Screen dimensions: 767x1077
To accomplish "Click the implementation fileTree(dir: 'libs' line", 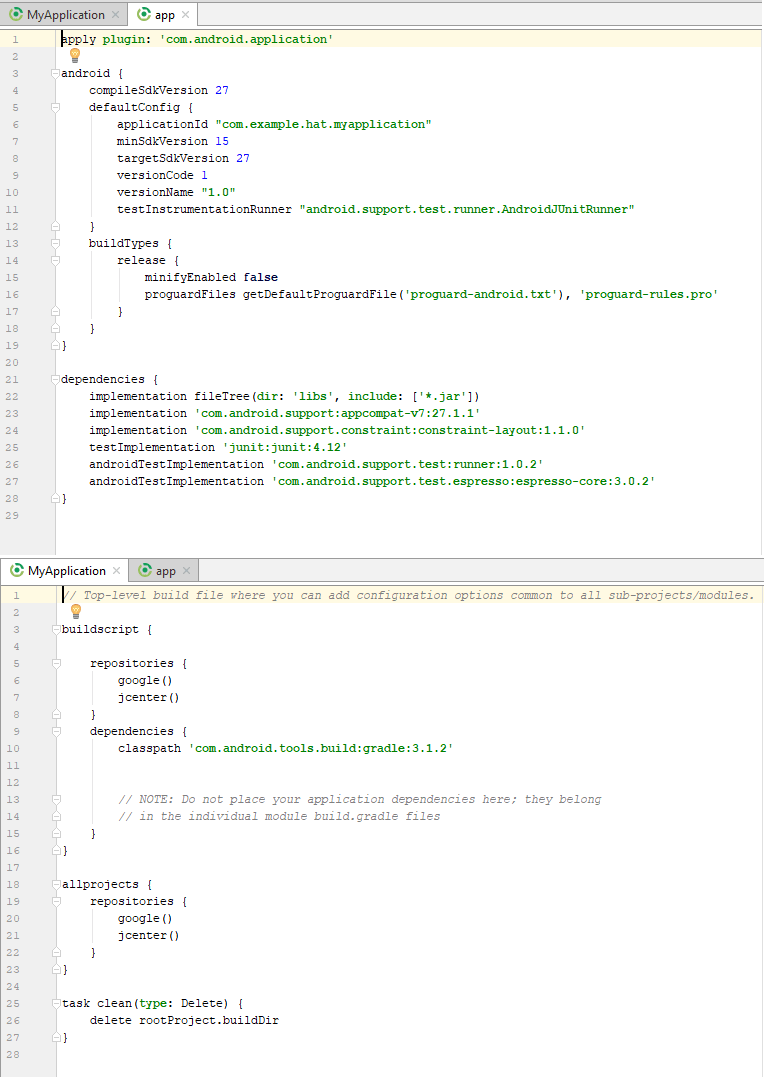I will (x=284, y=396).
